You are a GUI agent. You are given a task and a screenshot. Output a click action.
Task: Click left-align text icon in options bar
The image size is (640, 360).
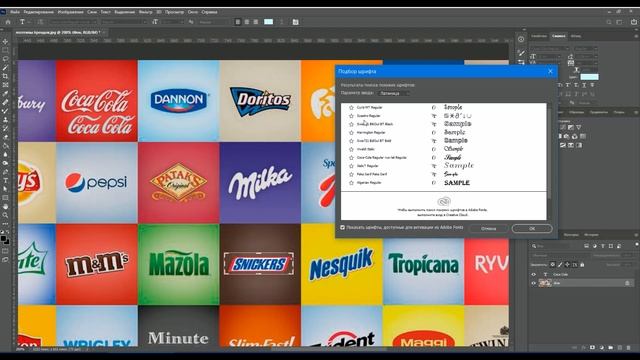238,22
